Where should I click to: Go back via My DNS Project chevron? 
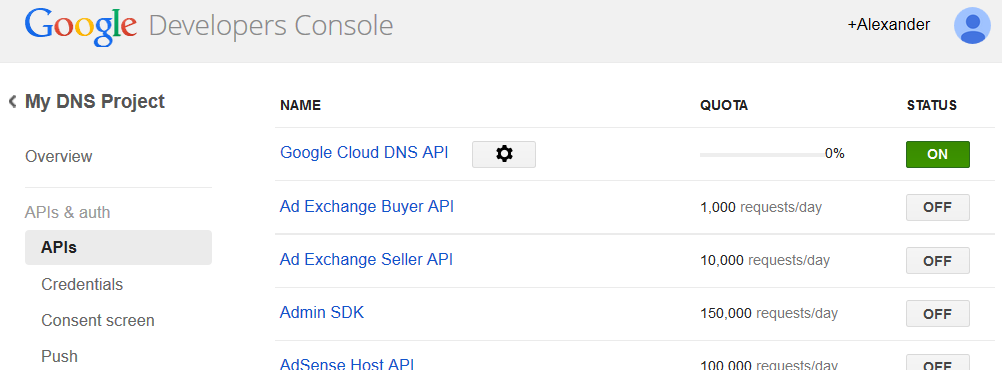pyautogui.click(x=12, y=101)
